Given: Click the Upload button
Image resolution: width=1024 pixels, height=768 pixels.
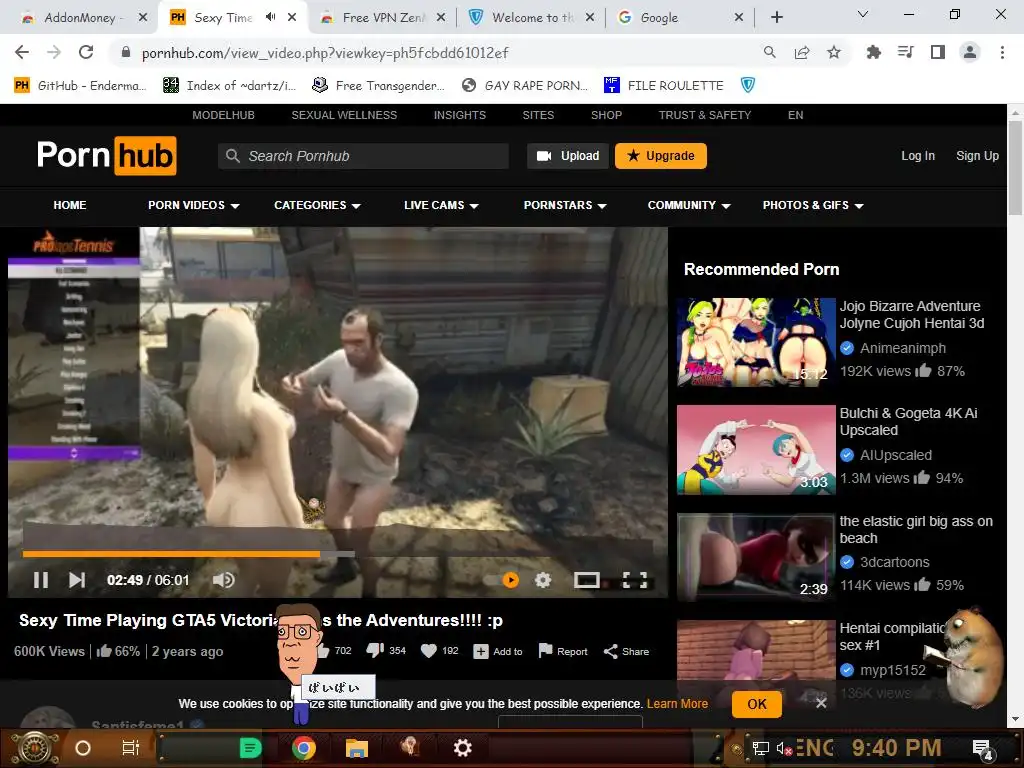Looking at the screenshot, I should click(568, 156).
